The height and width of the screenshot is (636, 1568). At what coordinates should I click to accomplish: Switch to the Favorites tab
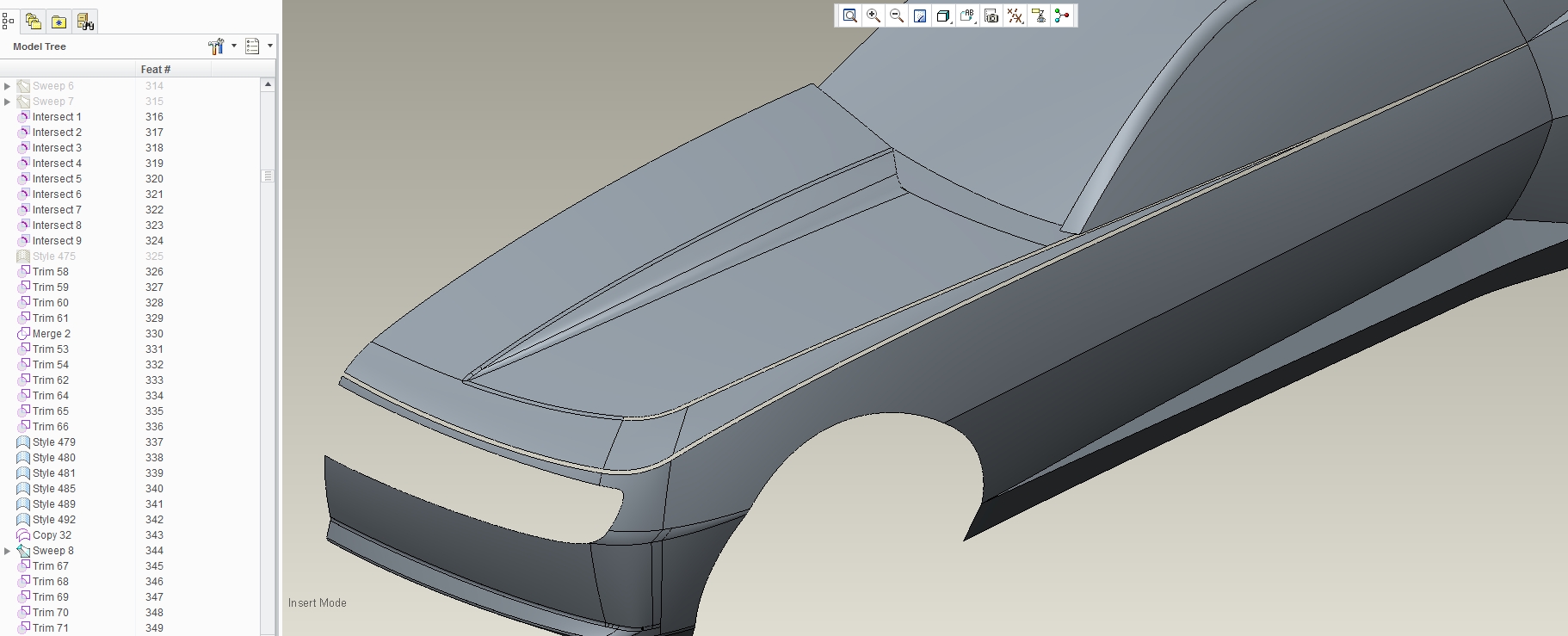(59, 22)
